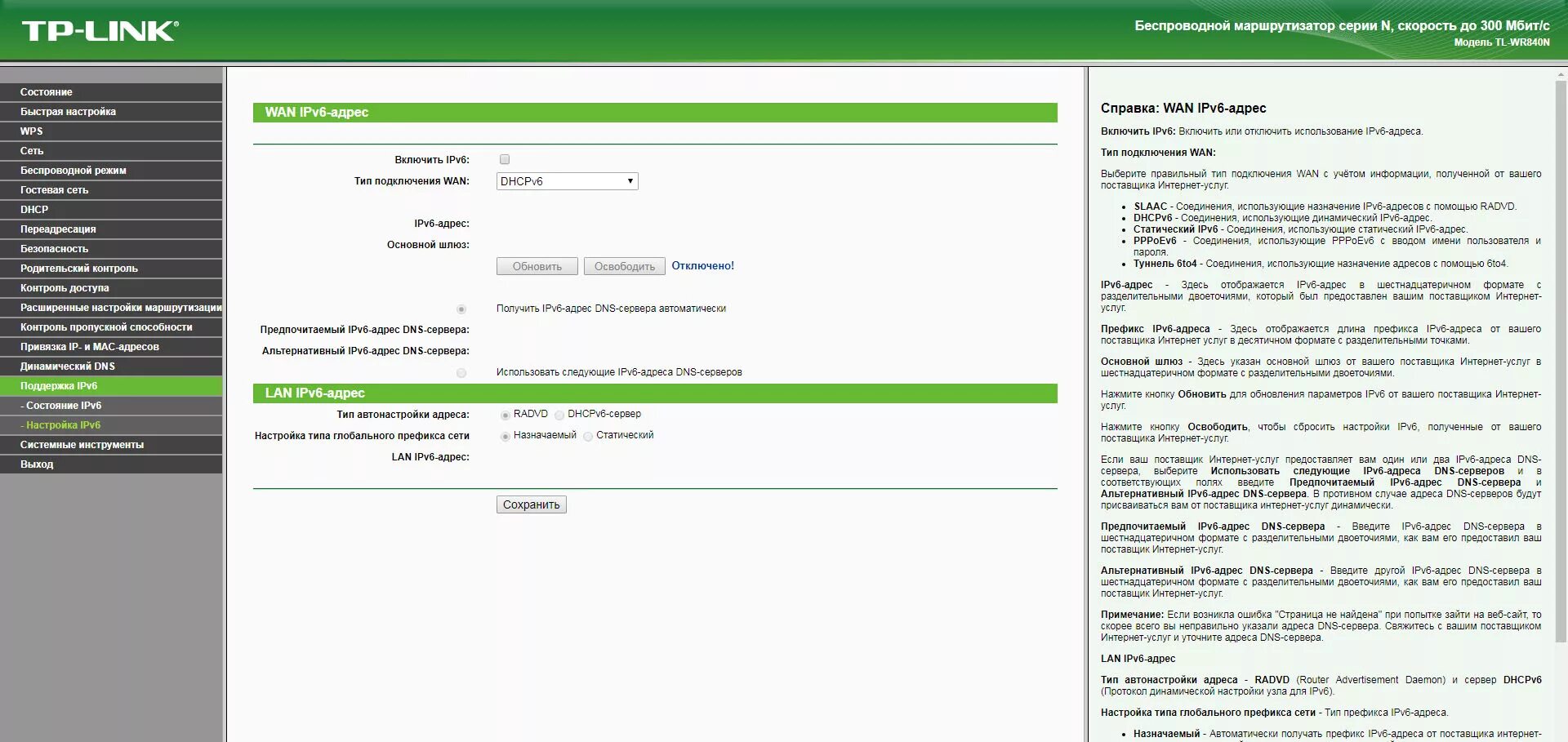Select Поддержка IPv6 menu item
This screenshot has height=742, width=1568.
[111, 386]
